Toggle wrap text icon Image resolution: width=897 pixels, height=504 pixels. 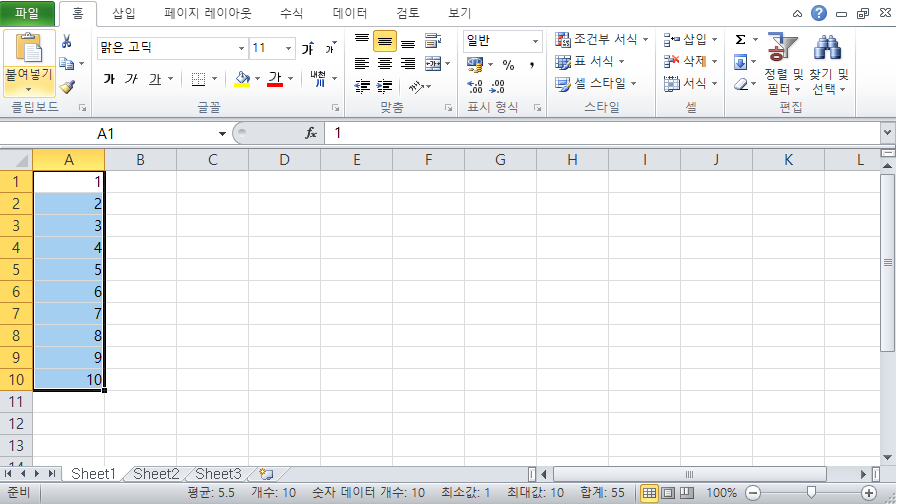pyautogui.click(x=433, y=41)
